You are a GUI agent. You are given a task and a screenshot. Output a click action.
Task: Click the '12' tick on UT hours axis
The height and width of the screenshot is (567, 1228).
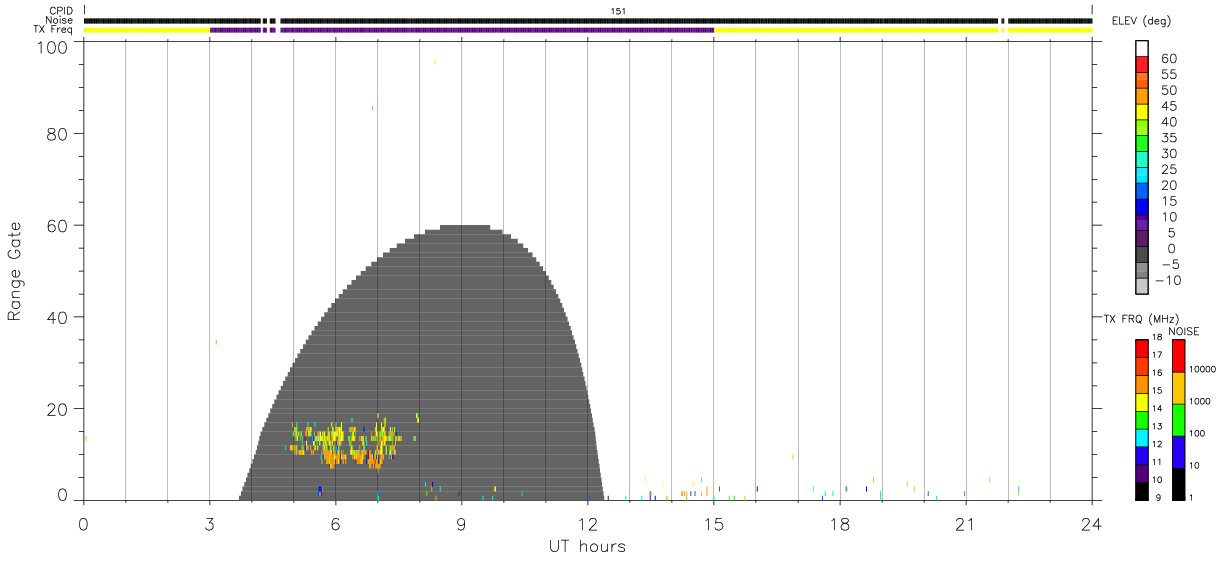point(587,524)
